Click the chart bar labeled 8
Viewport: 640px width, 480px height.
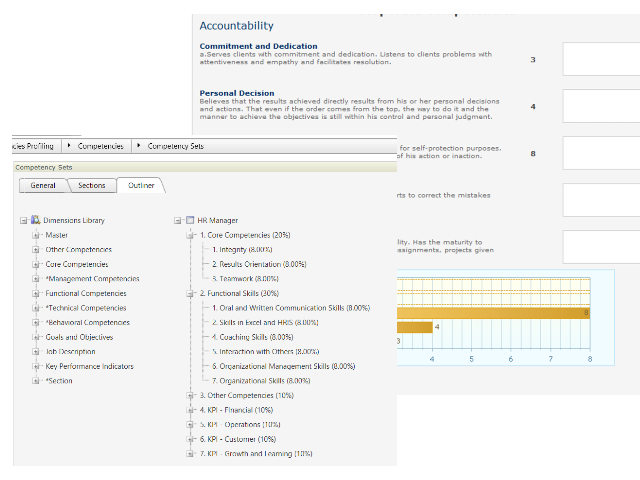(493, 313)
